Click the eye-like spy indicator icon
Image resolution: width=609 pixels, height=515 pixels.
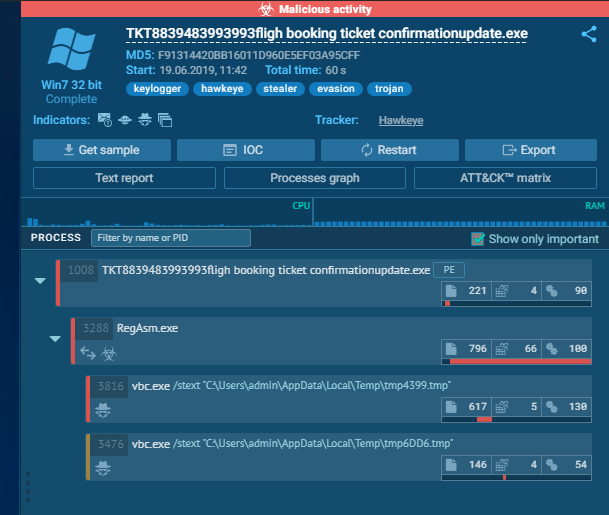click(x=125, y=120)
